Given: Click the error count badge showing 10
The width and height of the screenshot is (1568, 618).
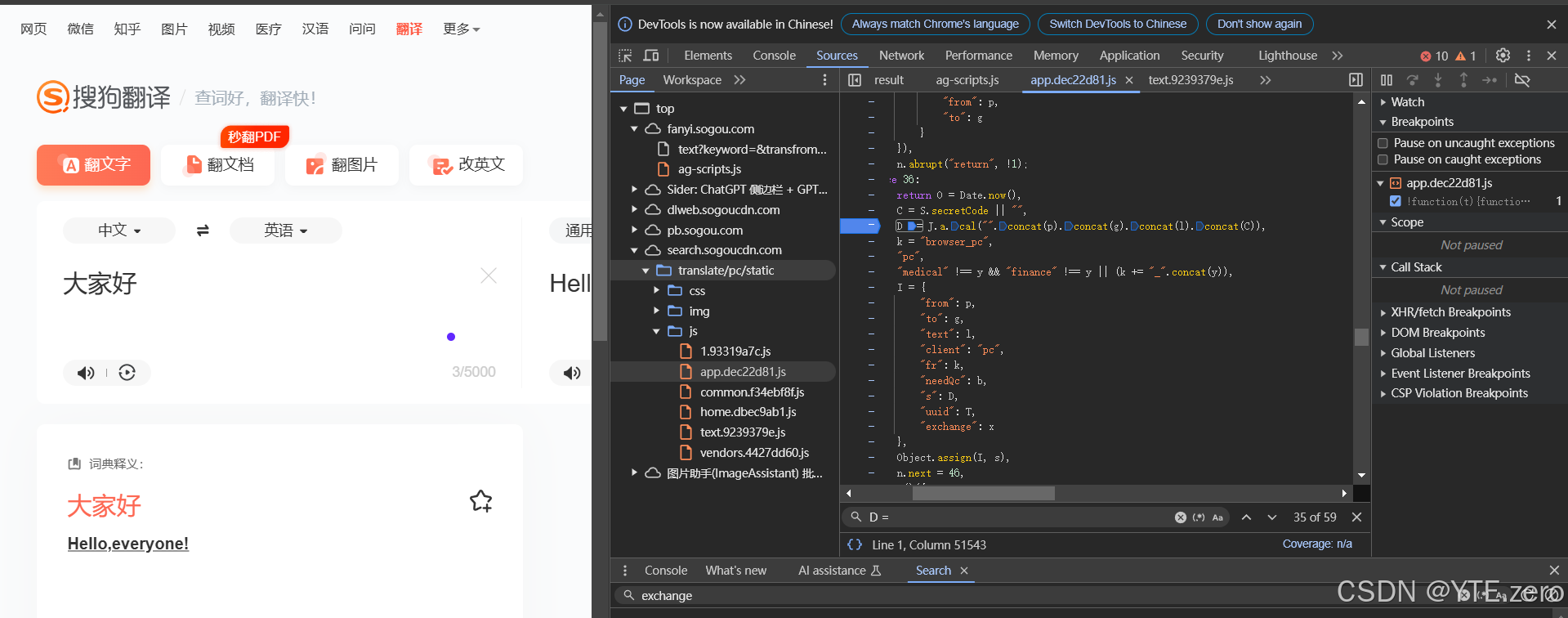Looking at the screenshot, I should pos(1434,56).
